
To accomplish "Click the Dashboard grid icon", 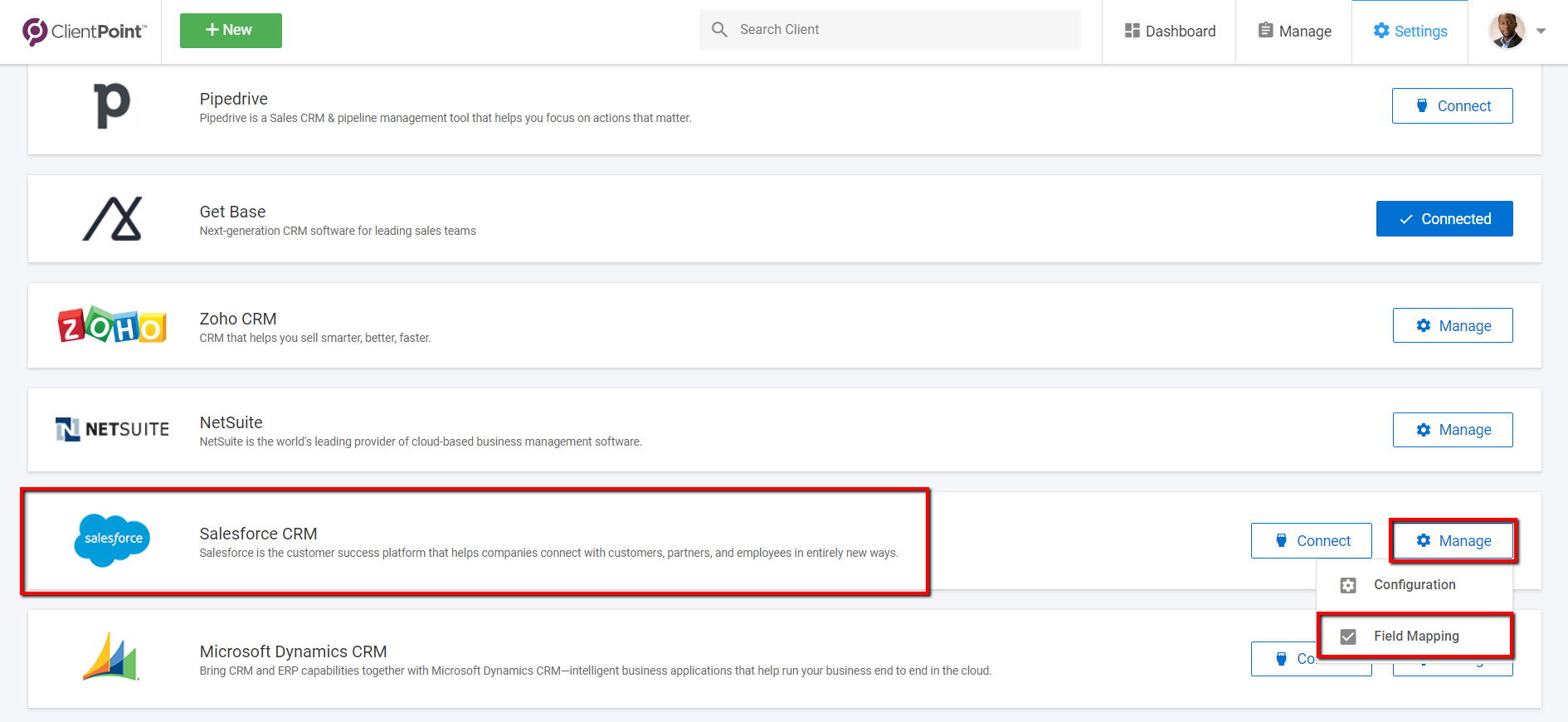I will pyautogui.click(x=1132, y=31).
